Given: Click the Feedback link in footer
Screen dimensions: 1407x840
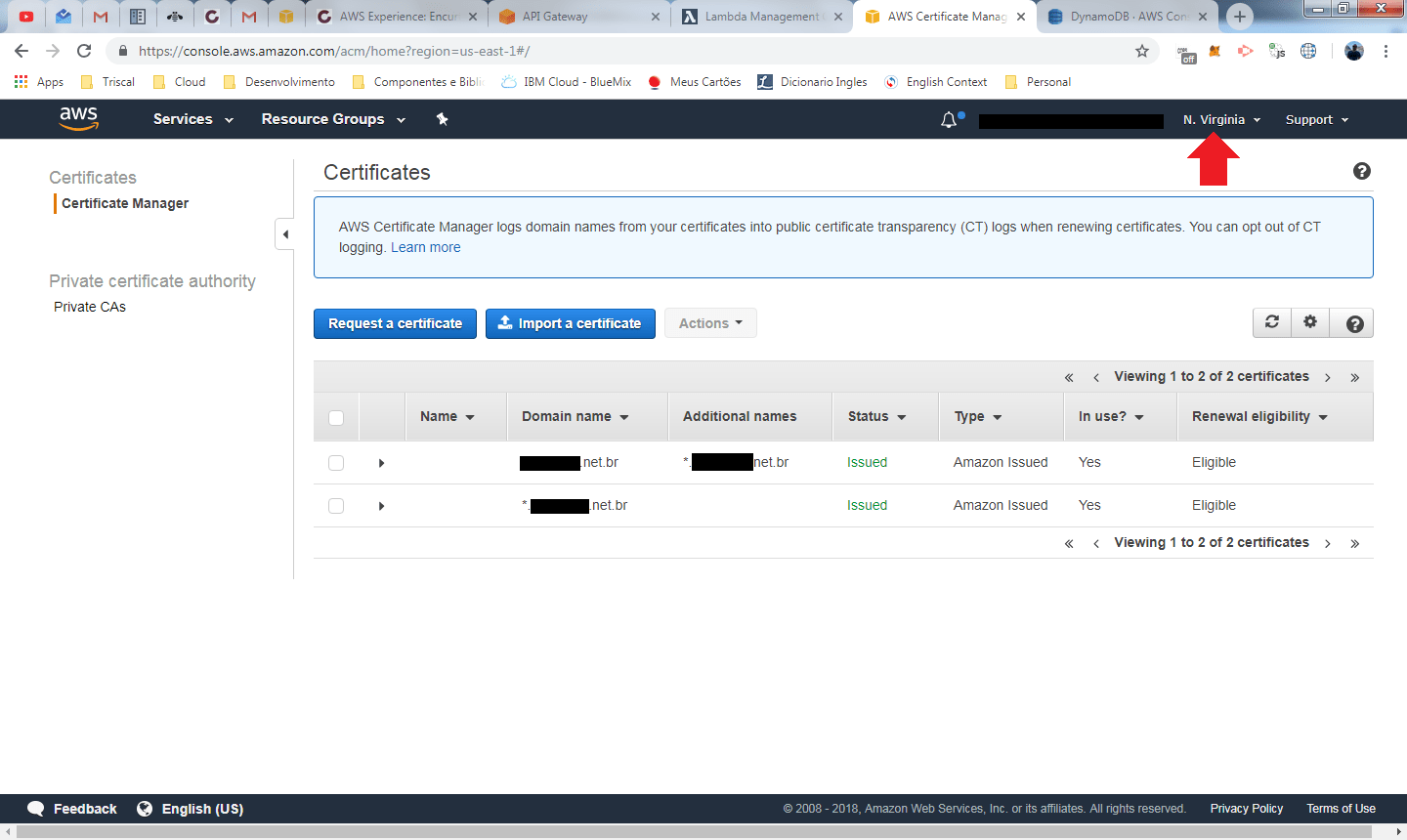Looking at the screenshot, I should click(85, 809).
